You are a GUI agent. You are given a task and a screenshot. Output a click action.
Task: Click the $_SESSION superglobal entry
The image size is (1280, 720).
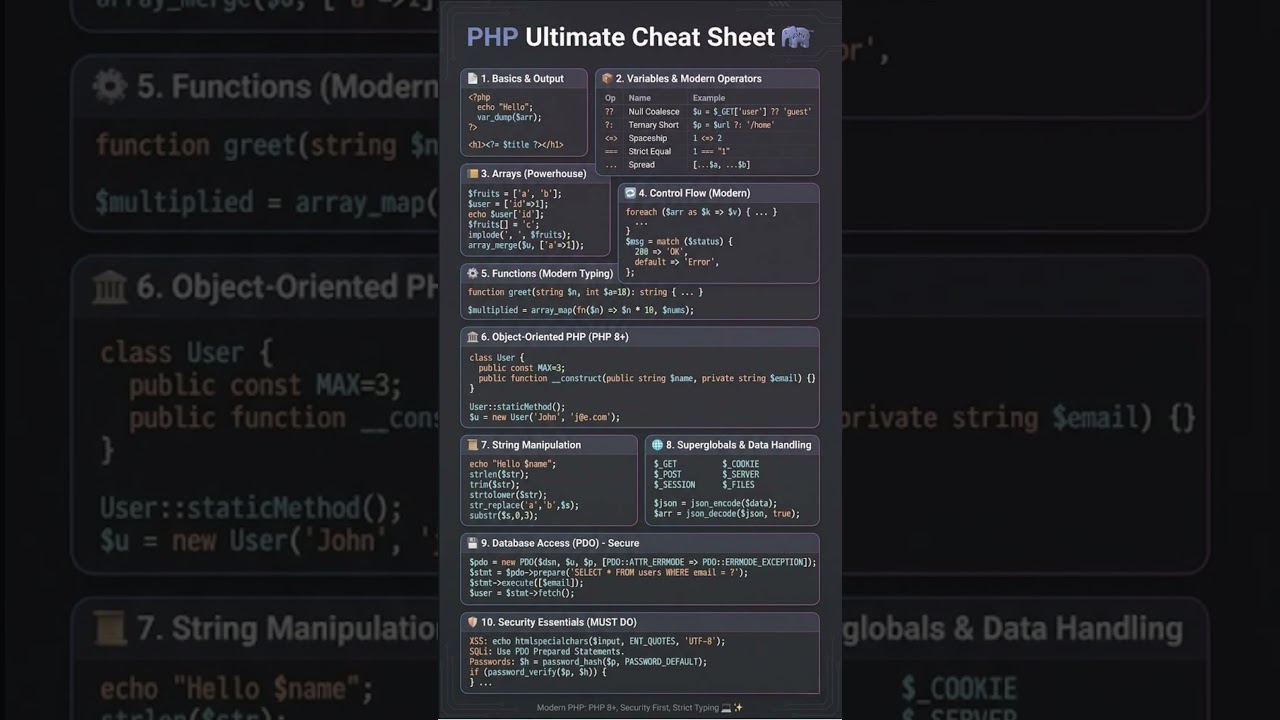pyautogui.click(x=674, y=485)
